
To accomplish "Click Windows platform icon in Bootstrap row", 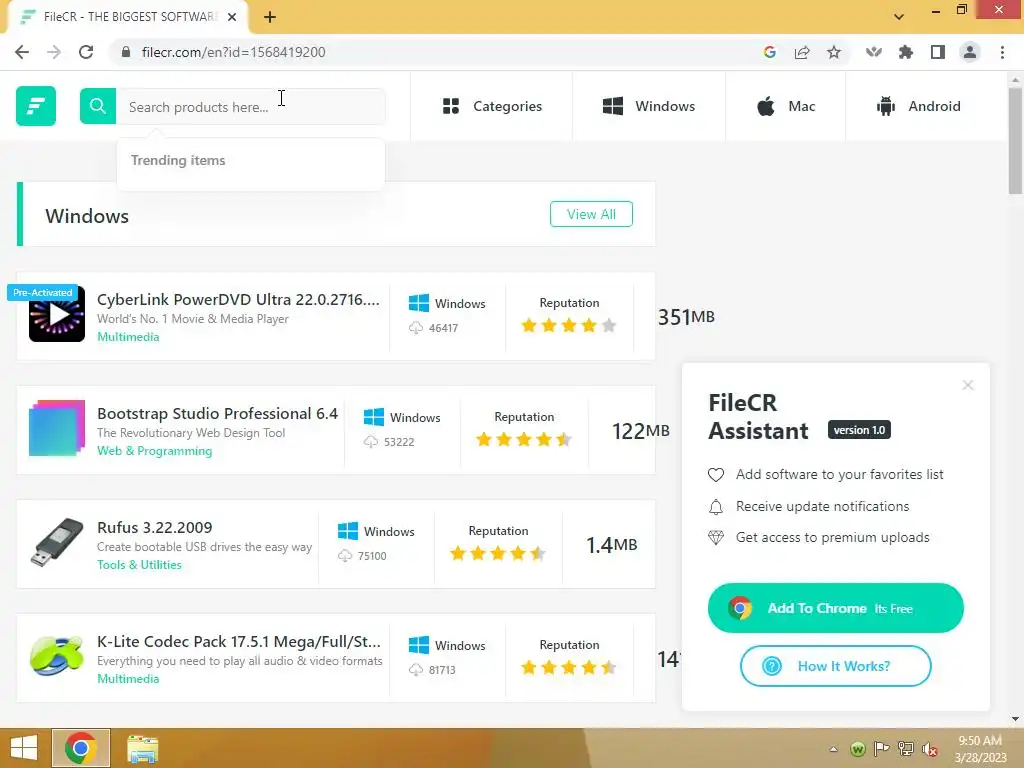I will (374, 417).
